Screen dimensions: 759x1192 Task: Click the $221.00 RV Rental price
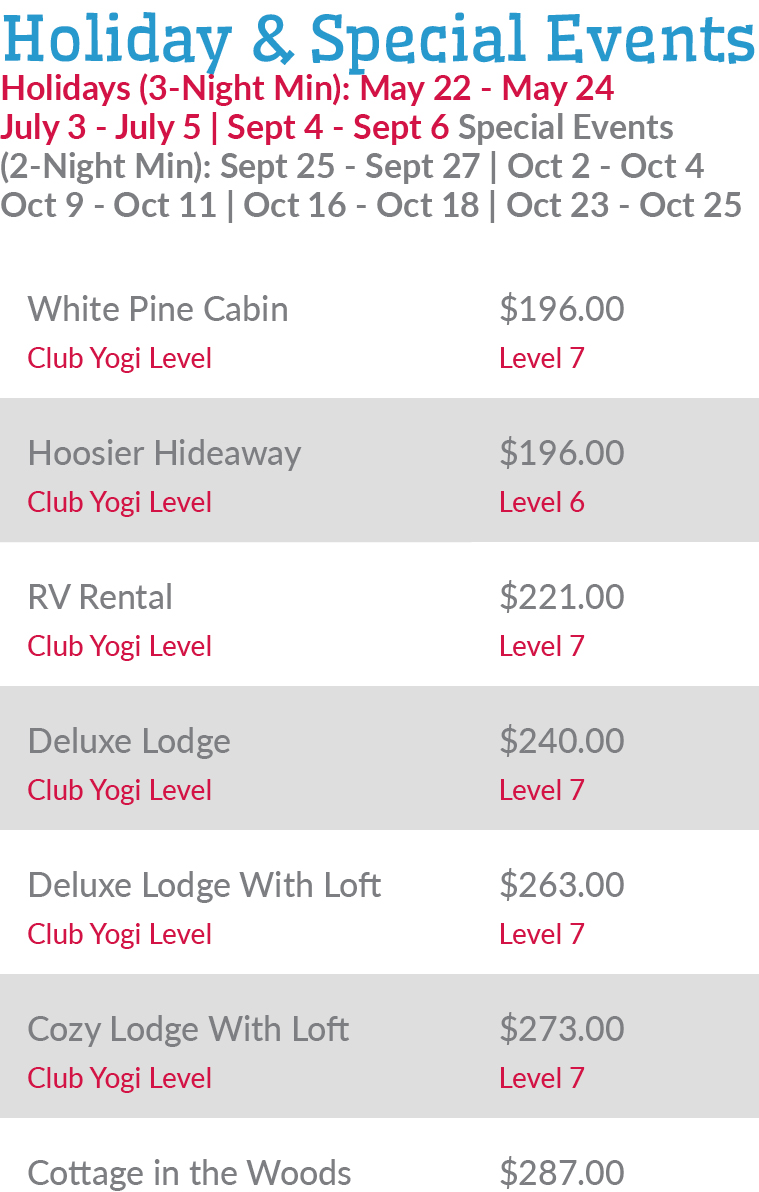pyautogui.click(x=561, y=597)
